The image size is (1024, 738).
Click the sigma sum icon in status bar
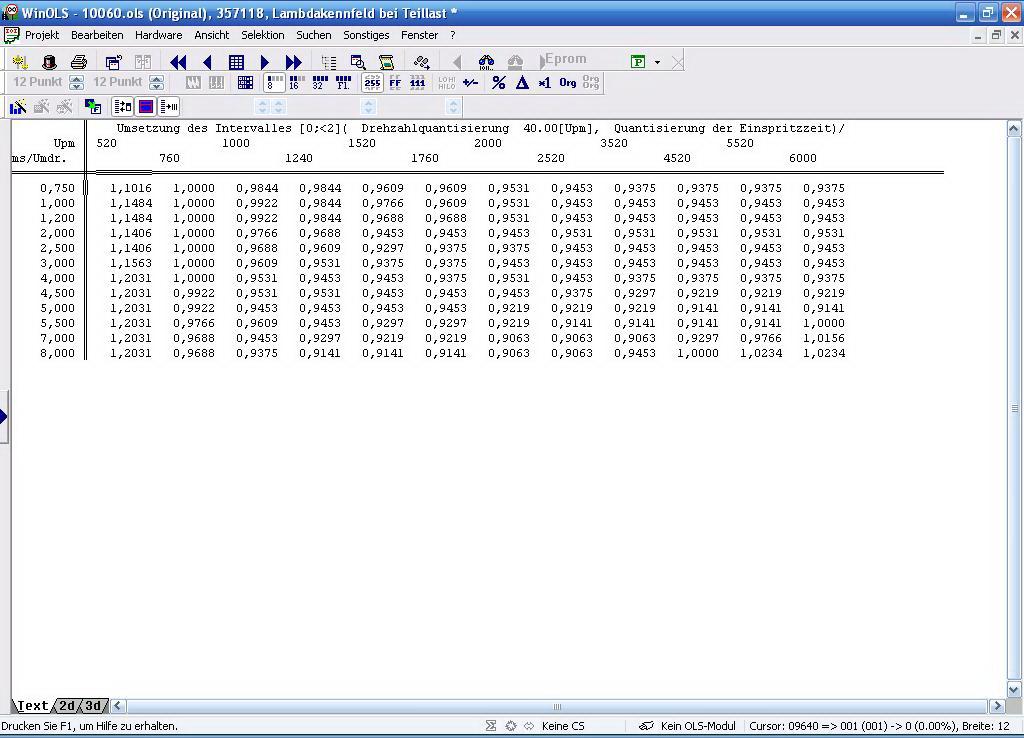click(x=490, y=726)
